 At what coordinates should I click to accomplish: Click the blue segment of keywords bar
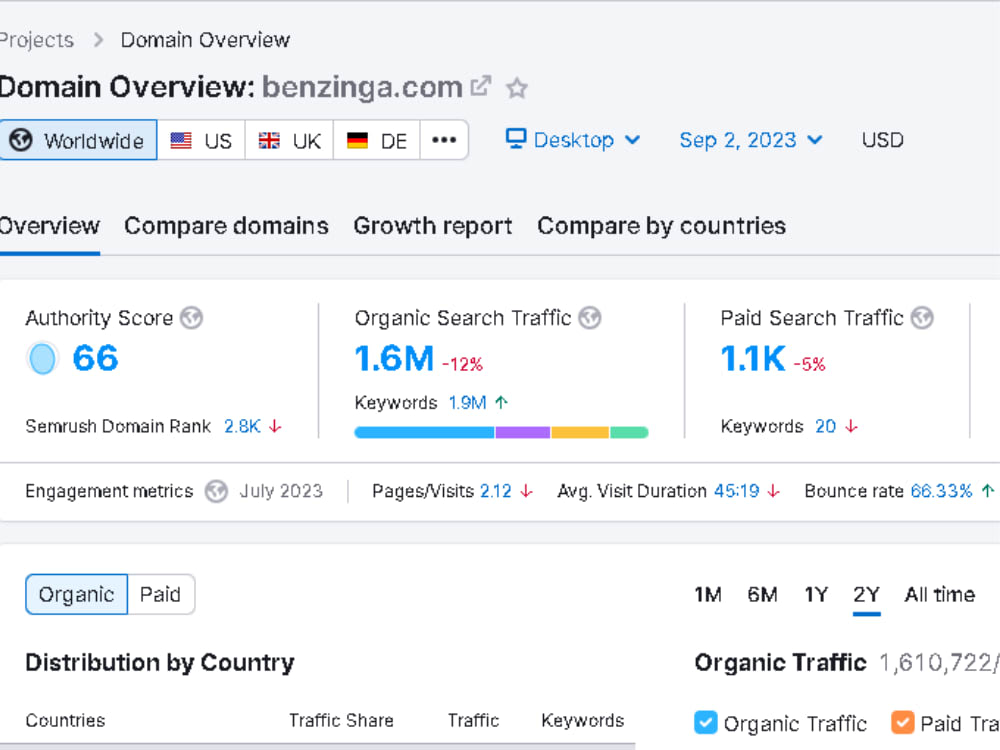tap(425, 432)
